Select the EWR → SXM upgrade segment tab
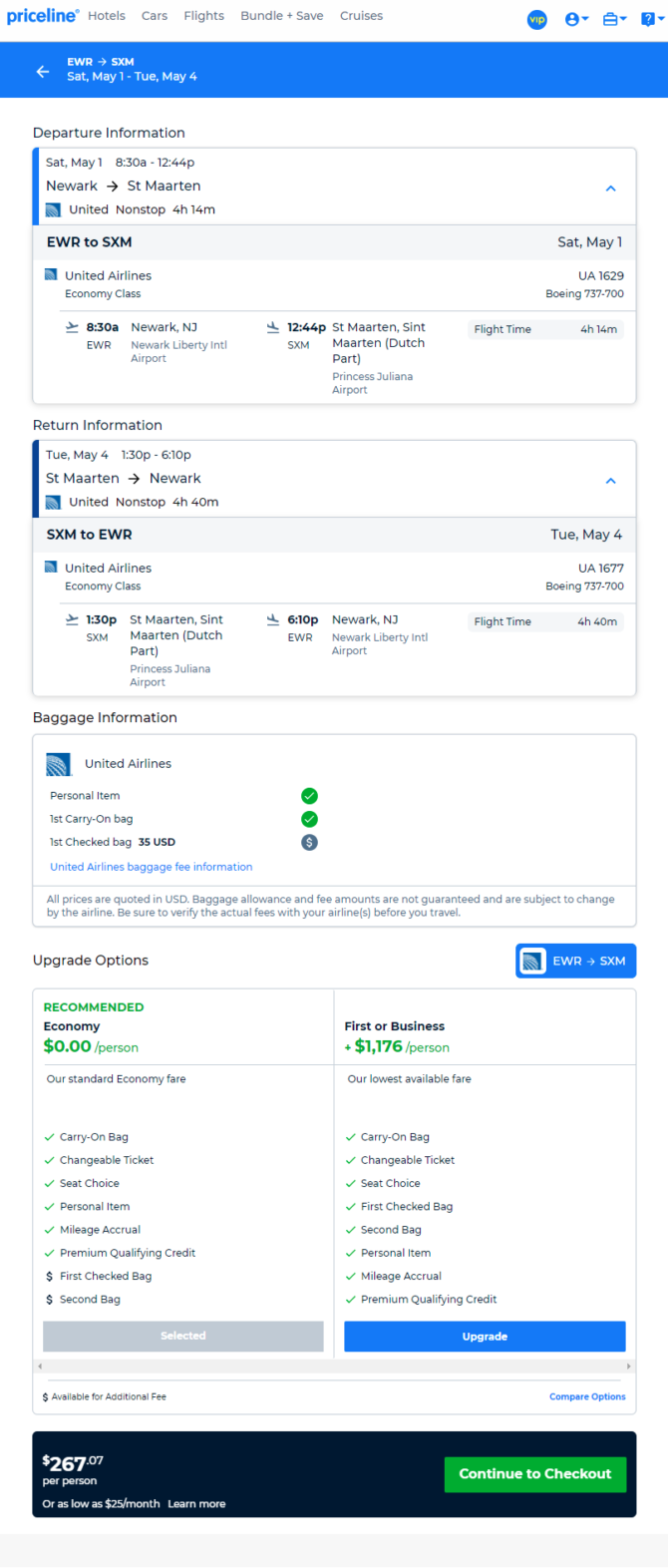The image size is (668, 1568). [x=575, y=961]
